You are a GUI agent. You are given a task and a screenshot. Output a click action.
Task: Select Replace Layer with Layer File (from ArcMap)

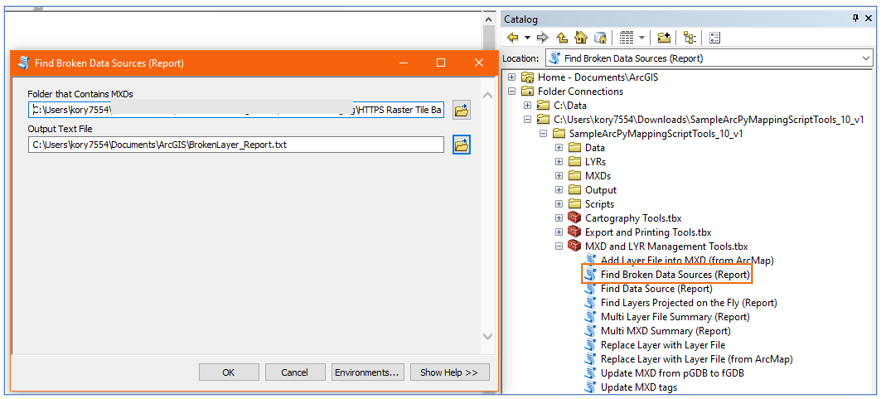(x=697, y=359)
